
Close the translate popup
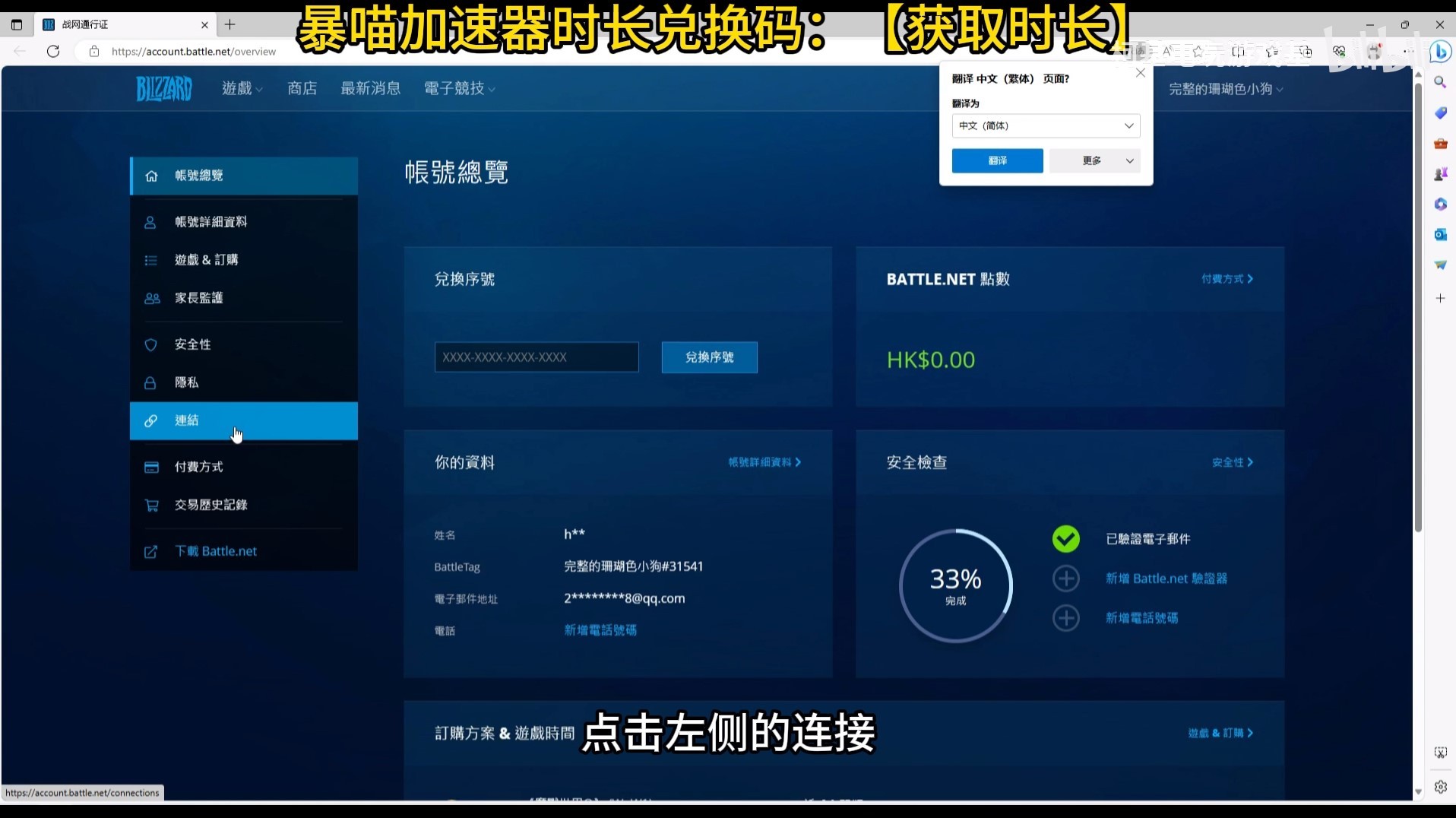pos(1140,73)
